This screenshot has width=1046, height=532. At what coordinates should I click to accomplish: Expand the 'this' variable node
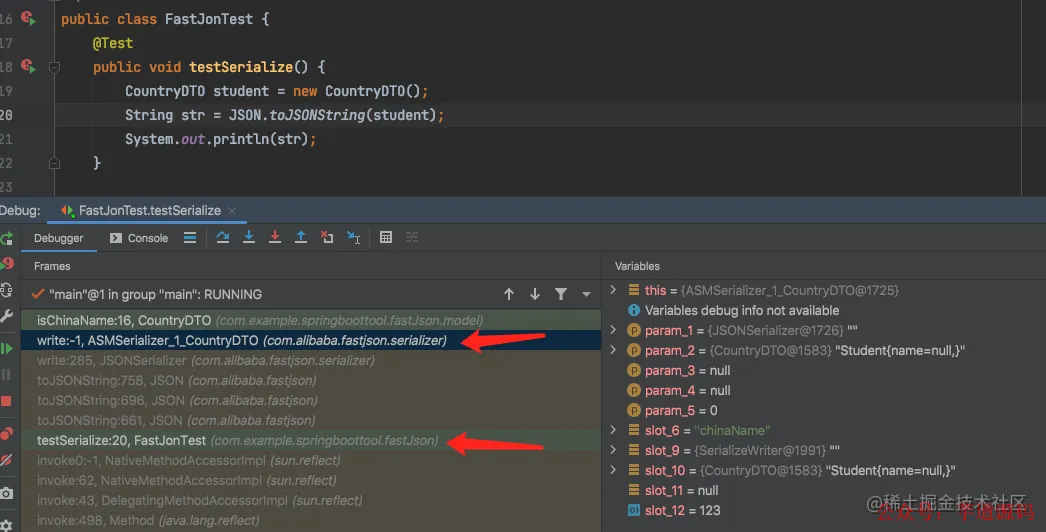[614, 290]
